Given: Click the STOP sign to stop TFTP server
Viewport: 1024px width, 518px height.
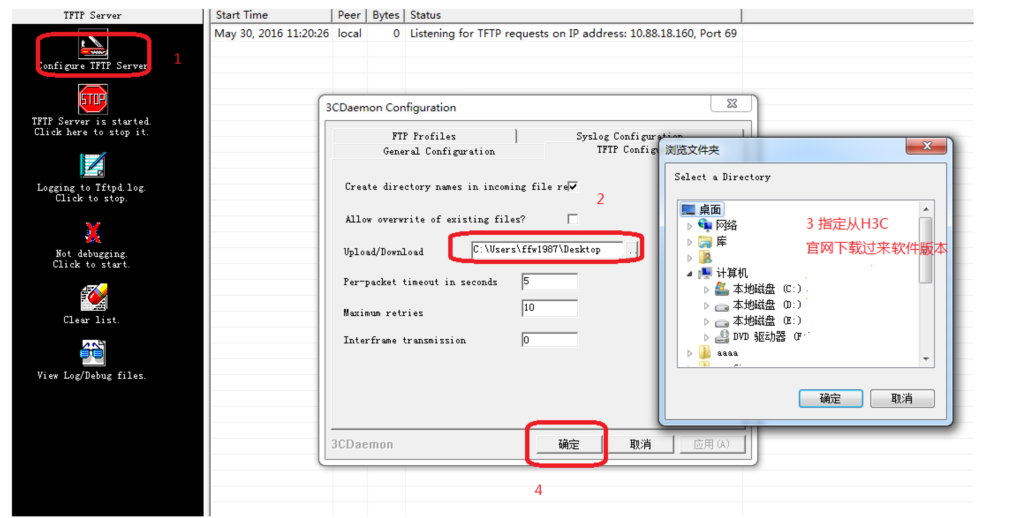Looking at the screenshot, I should click(93, 99).
